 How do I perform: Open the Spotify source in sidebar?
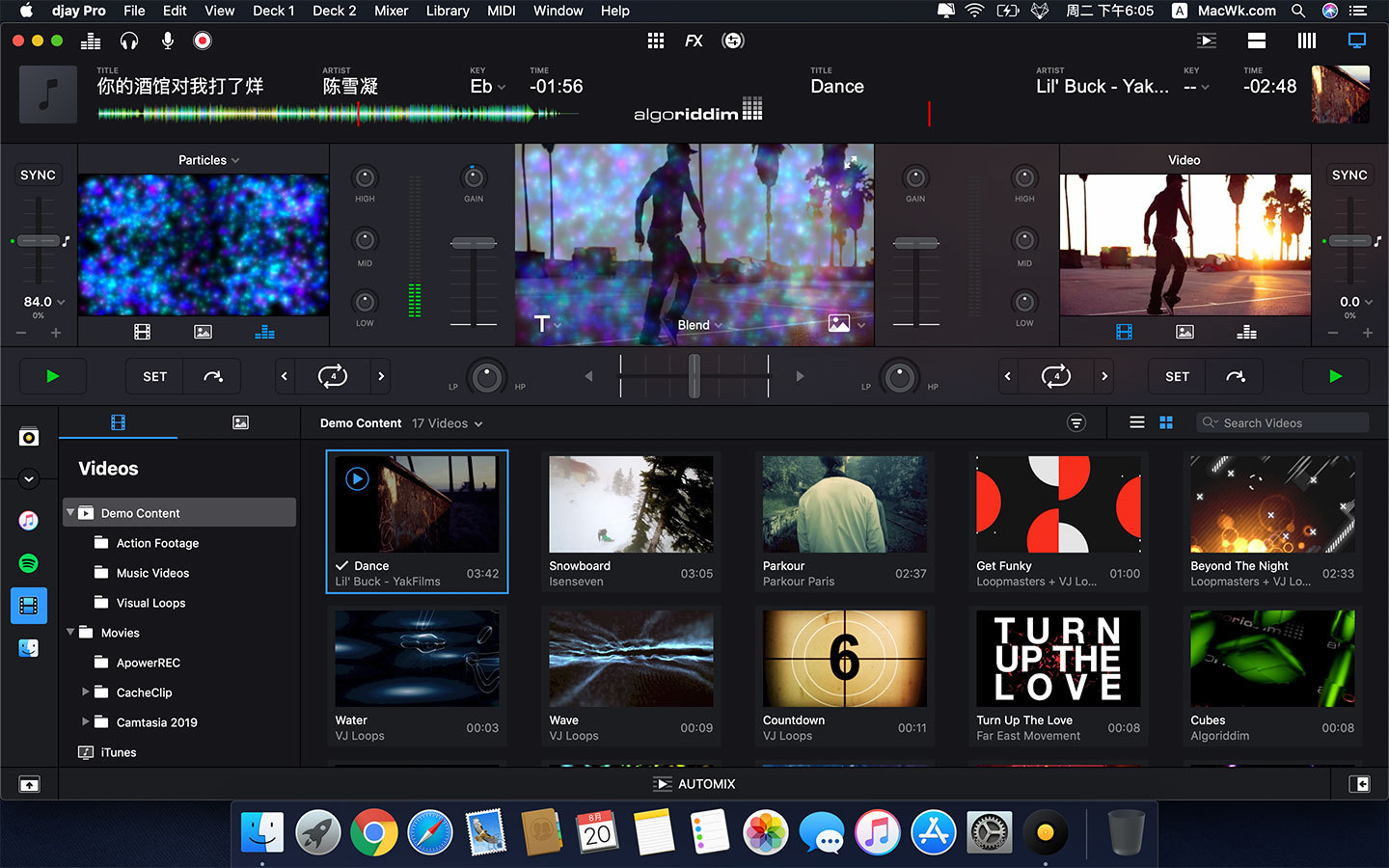point(29,563)
